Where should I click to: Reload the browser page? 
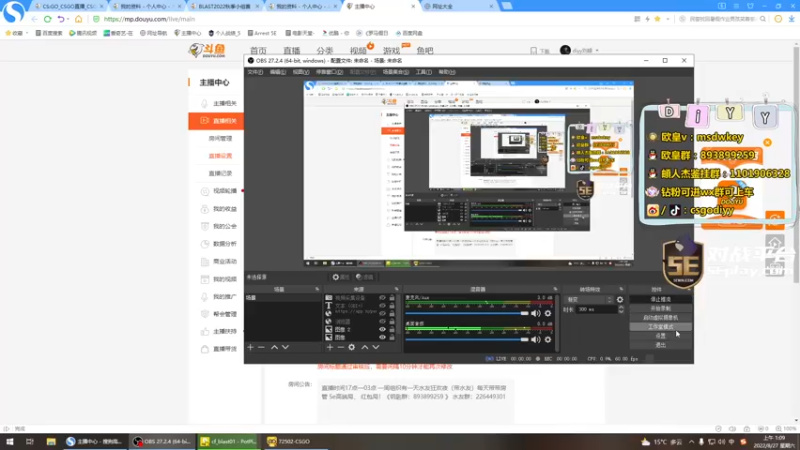point(47,19)
